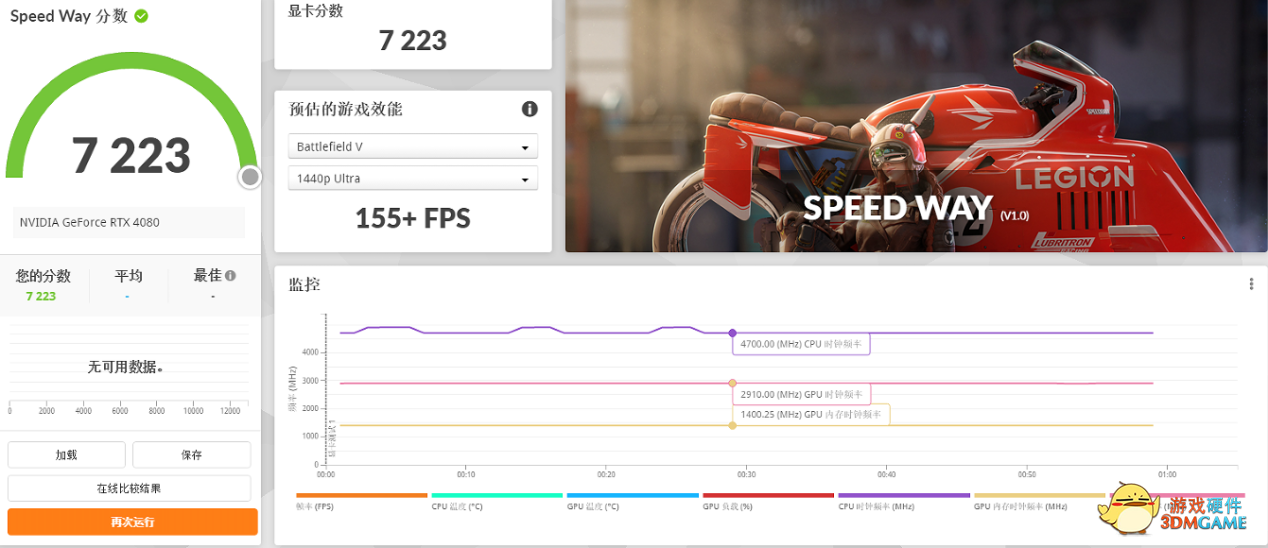This screenshot has height=548, width=1268.
Task: Click the info icon next to 最佳
Action: coord(231,276)
